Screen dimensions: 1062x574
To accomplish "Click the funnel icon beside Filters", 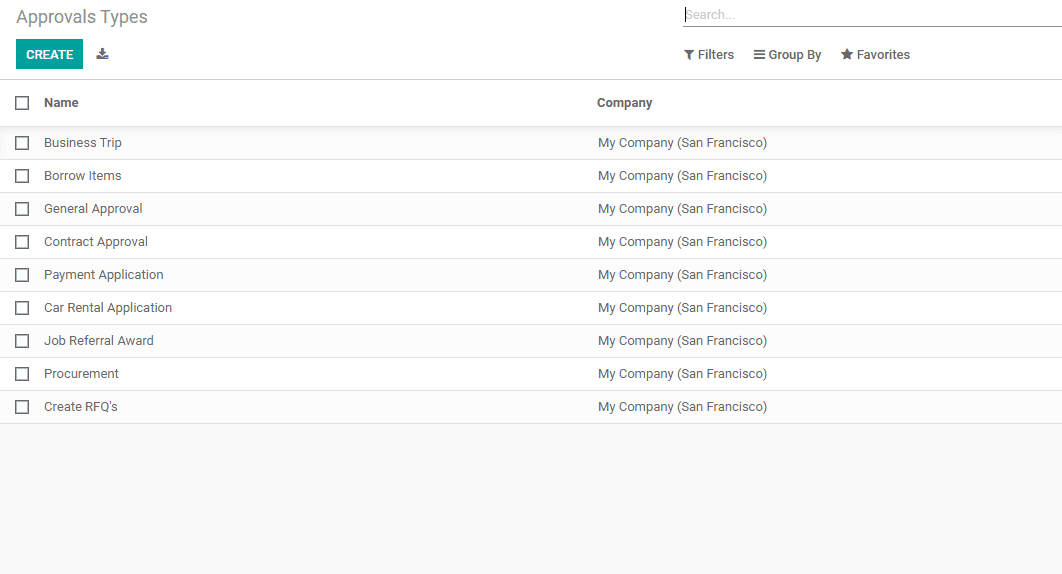I will coord(689,55).
